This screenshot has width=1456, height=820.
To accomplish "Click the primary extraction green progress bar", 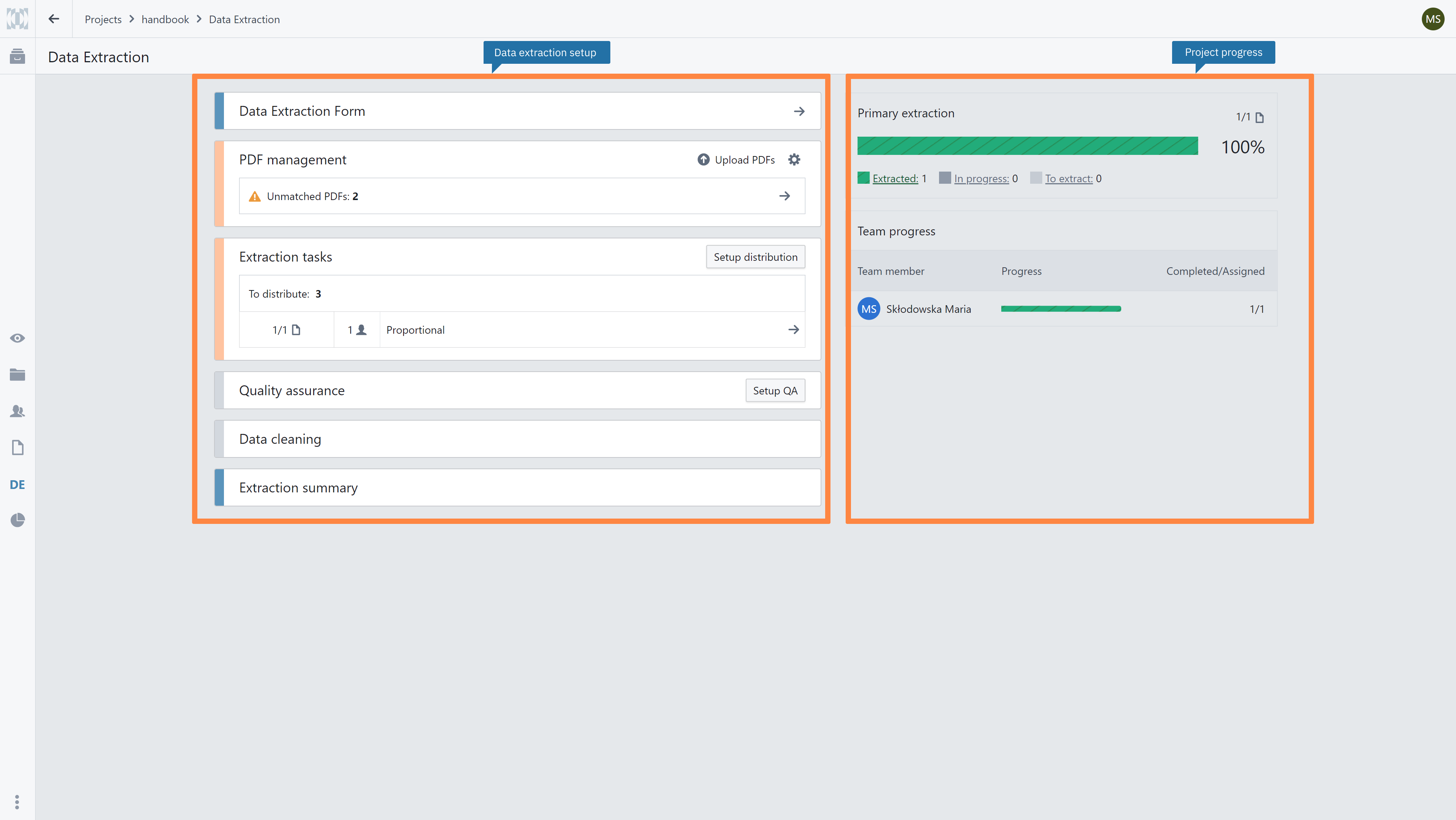I will [1027, 146].
